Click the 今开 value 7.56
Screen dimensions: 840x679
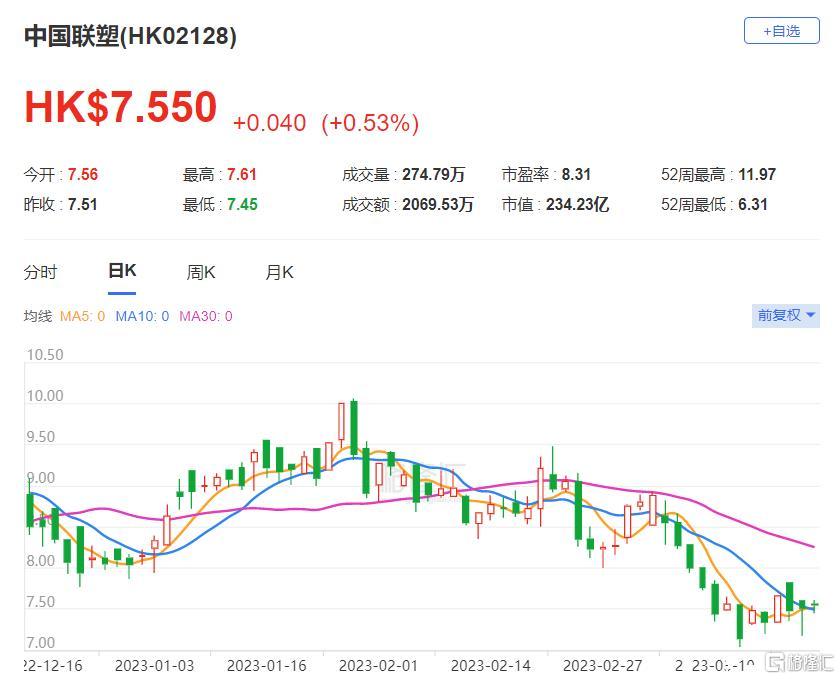pyautogui.click(x=82, y=174)
